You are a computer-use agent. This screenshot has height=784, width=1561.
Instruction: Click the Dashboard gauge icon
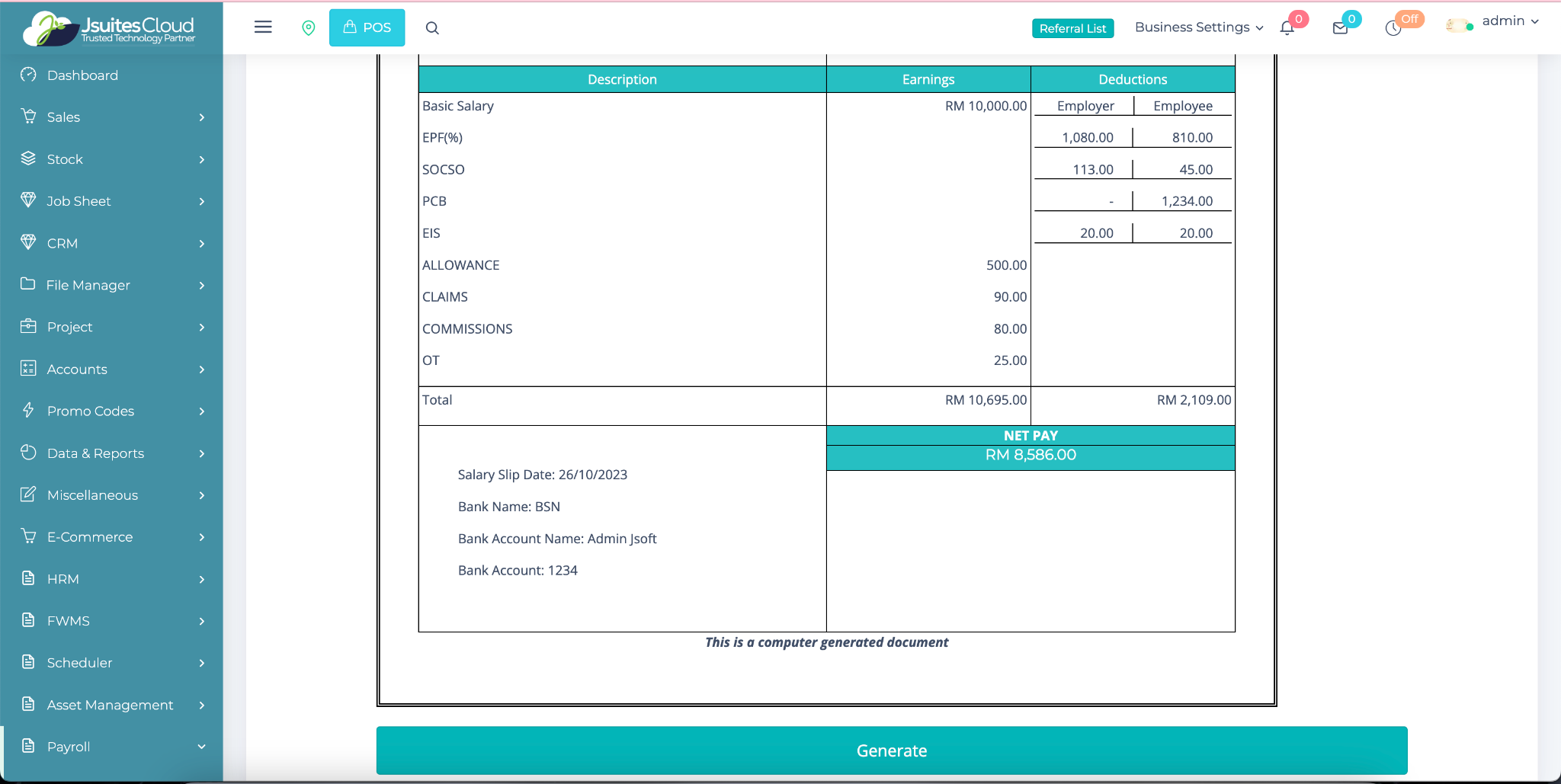pos(28,75)
